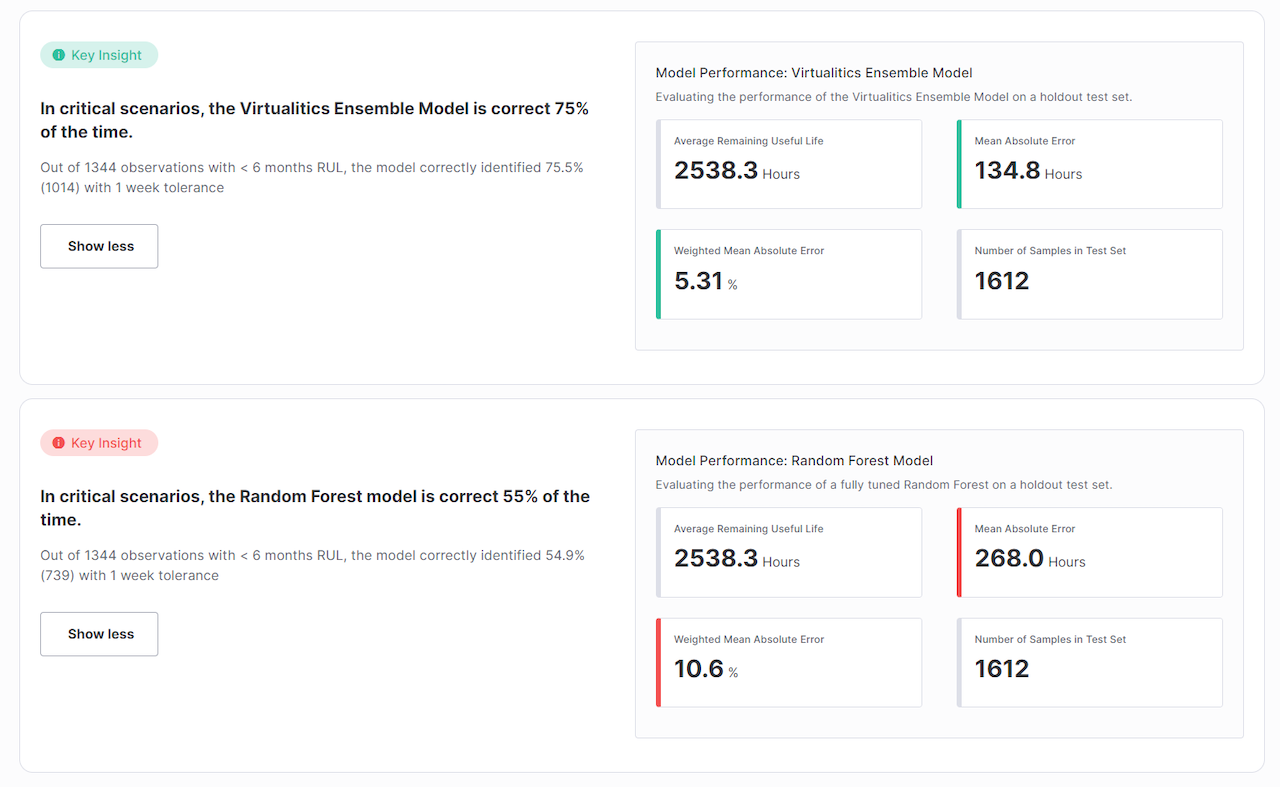Click the fully tuned Random Forest subtitle
1280x787 pixels.
884,485
